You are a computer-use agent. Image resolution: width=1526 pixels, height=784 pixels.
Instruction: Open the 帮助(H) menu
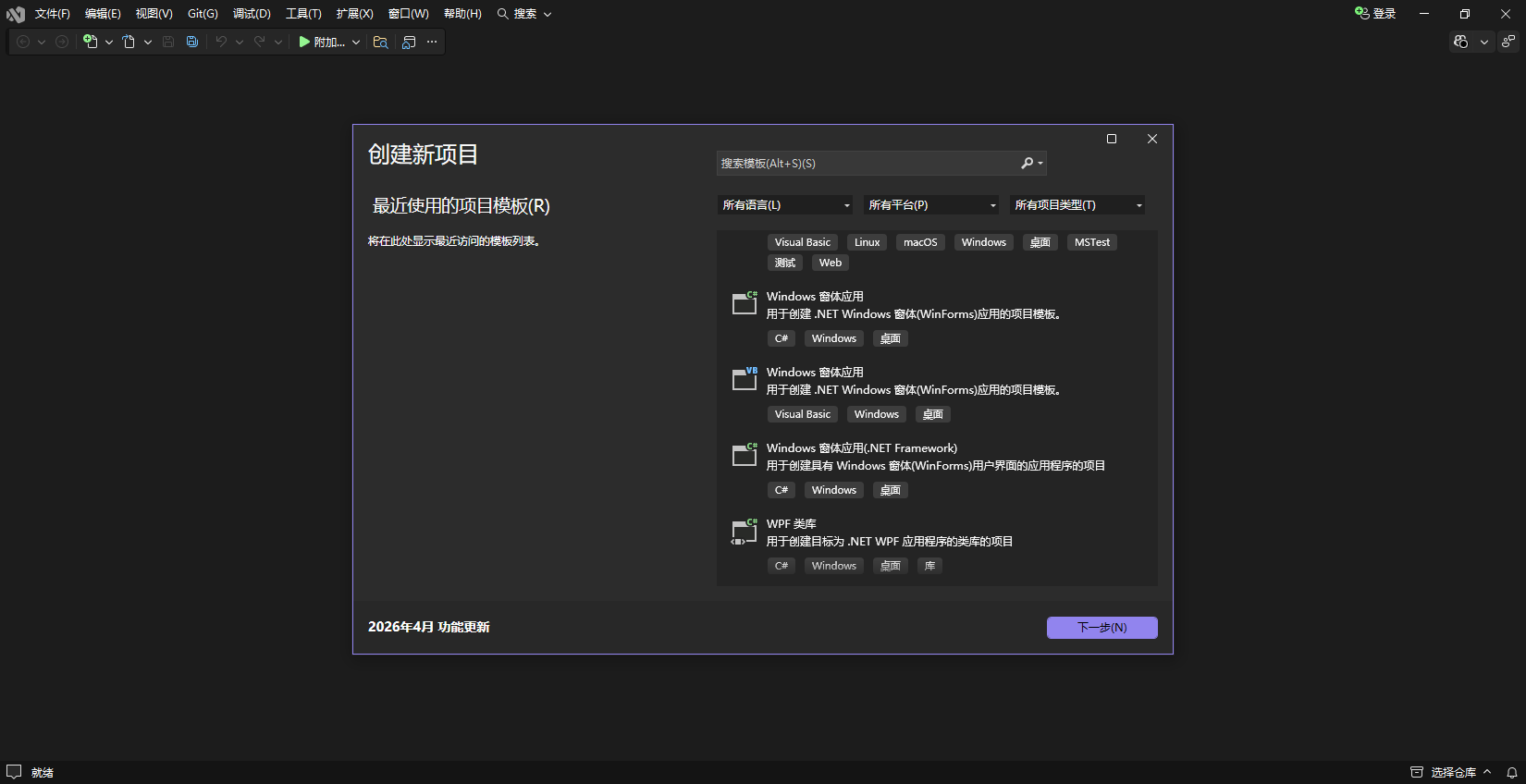[462, 14]
